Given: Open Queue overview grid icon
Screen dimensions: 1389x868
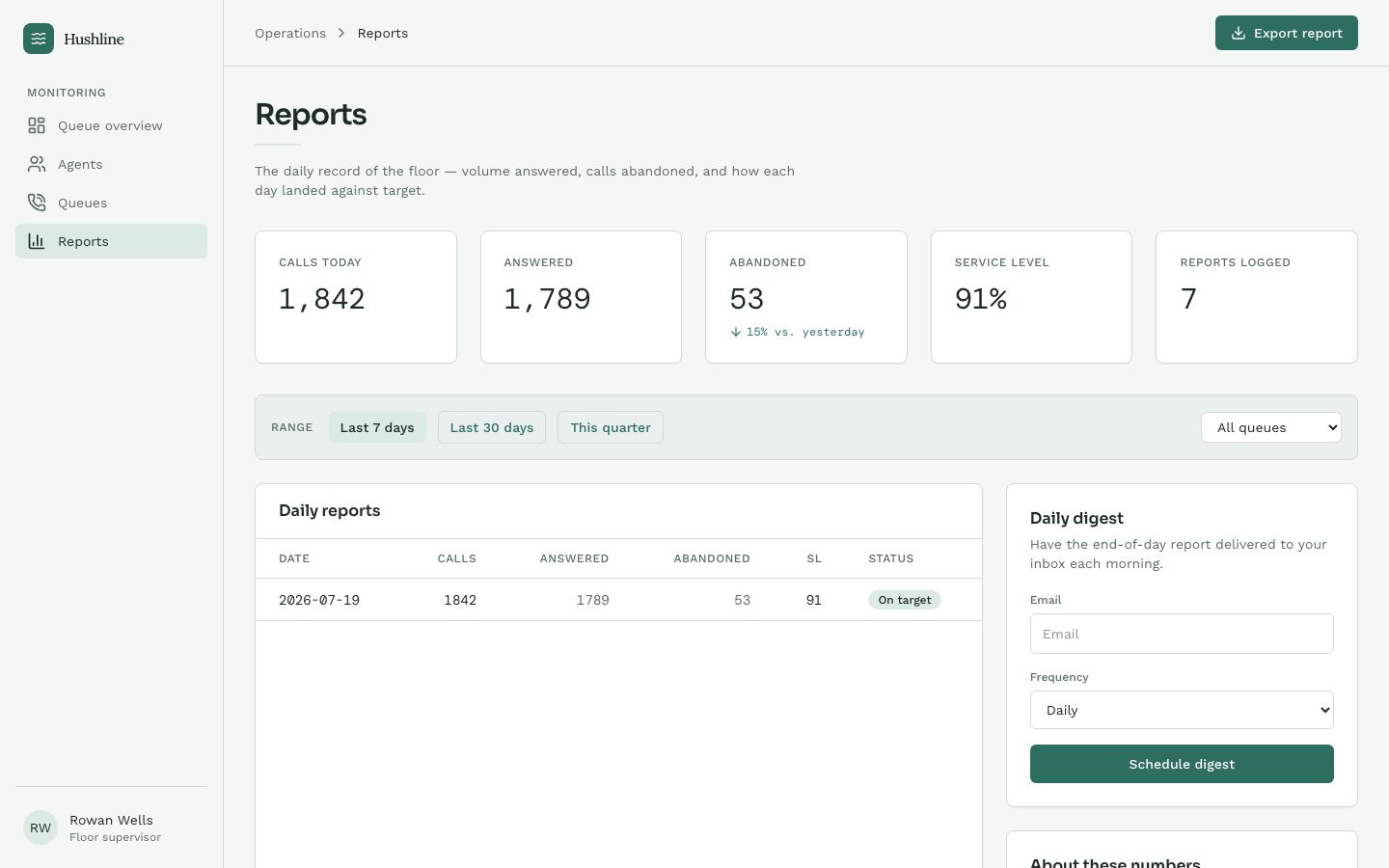Looking at the screenshot, I should pyautogui.click(x=37, y=125).
